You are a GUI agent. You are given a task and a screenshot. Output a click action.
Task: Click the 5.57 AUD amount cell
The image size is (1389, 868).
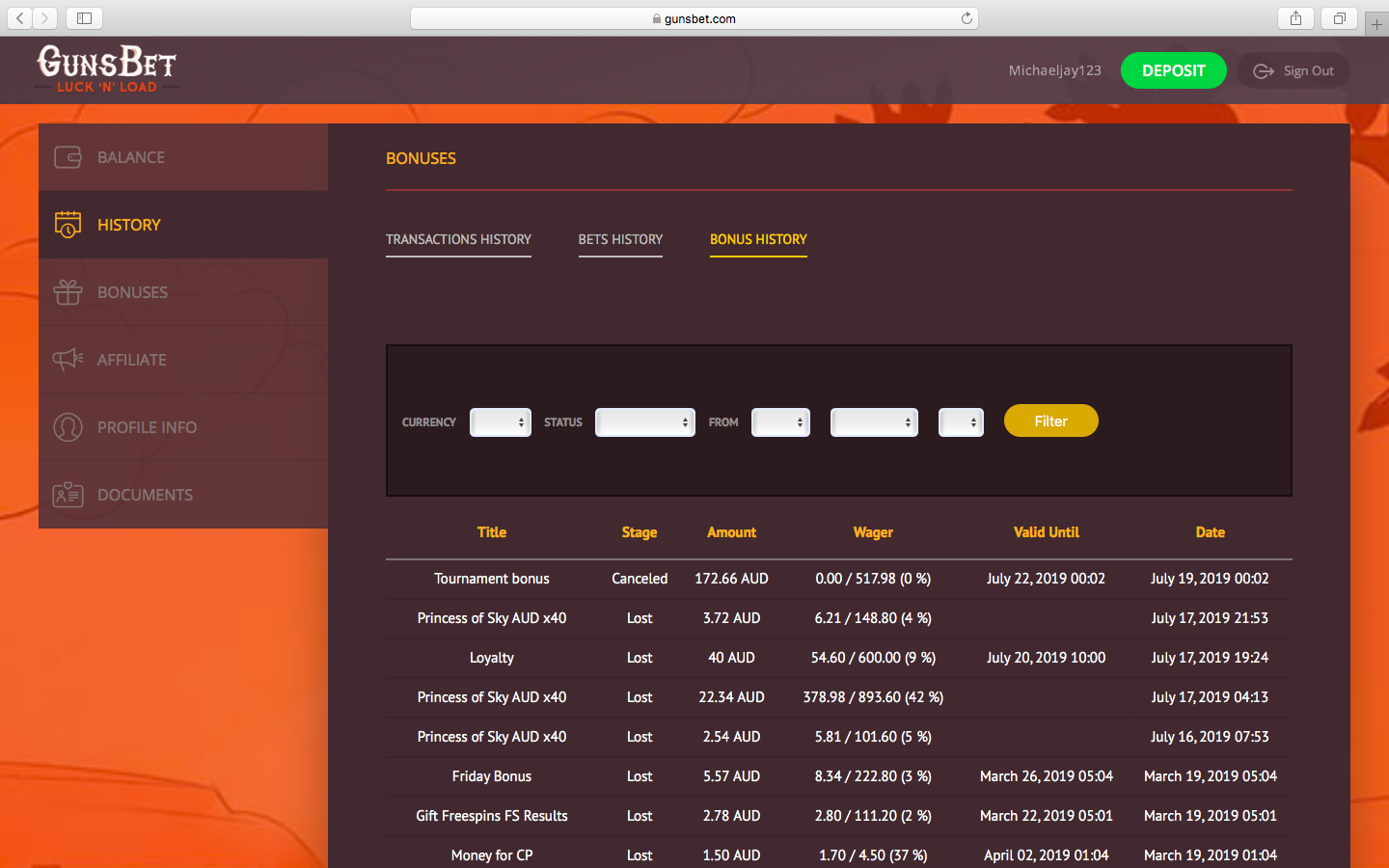[732, 776]
